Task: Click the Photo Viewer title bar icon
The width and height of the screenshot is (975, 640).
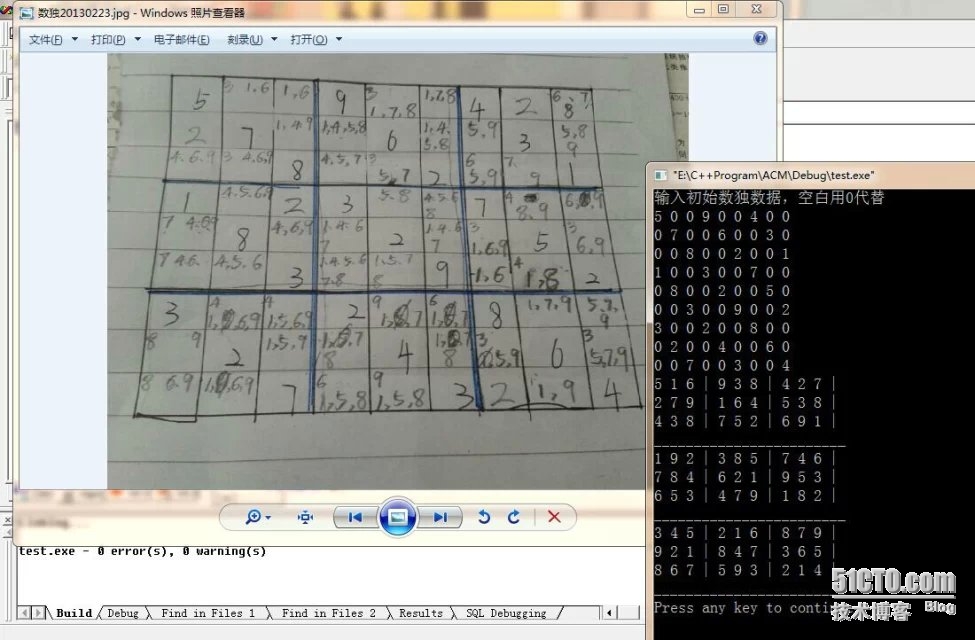Action: click(x=27, y=12)
